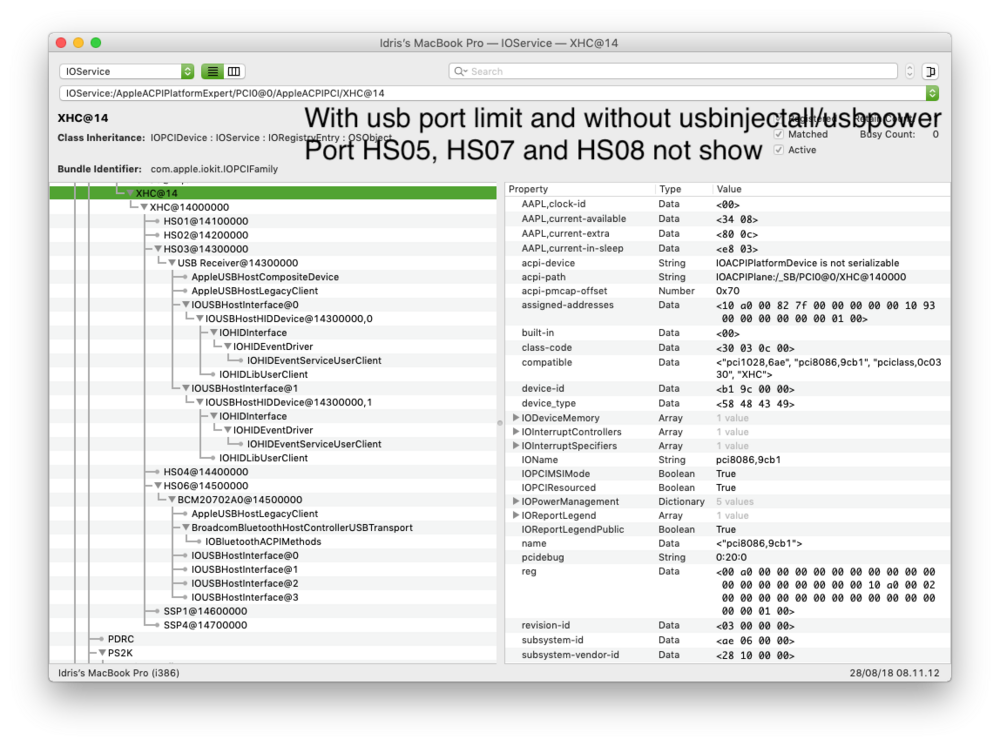This screenshot has width=1000, height=746.
Task: Click the search options stepper arrows
Action: (909, 72)
